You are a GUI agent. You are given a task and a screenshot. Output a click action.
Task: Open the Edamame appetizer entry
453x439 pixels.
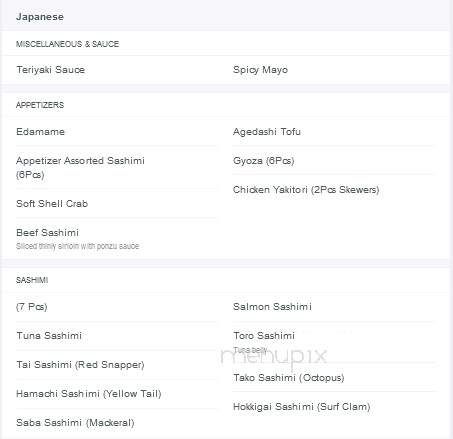40,132
